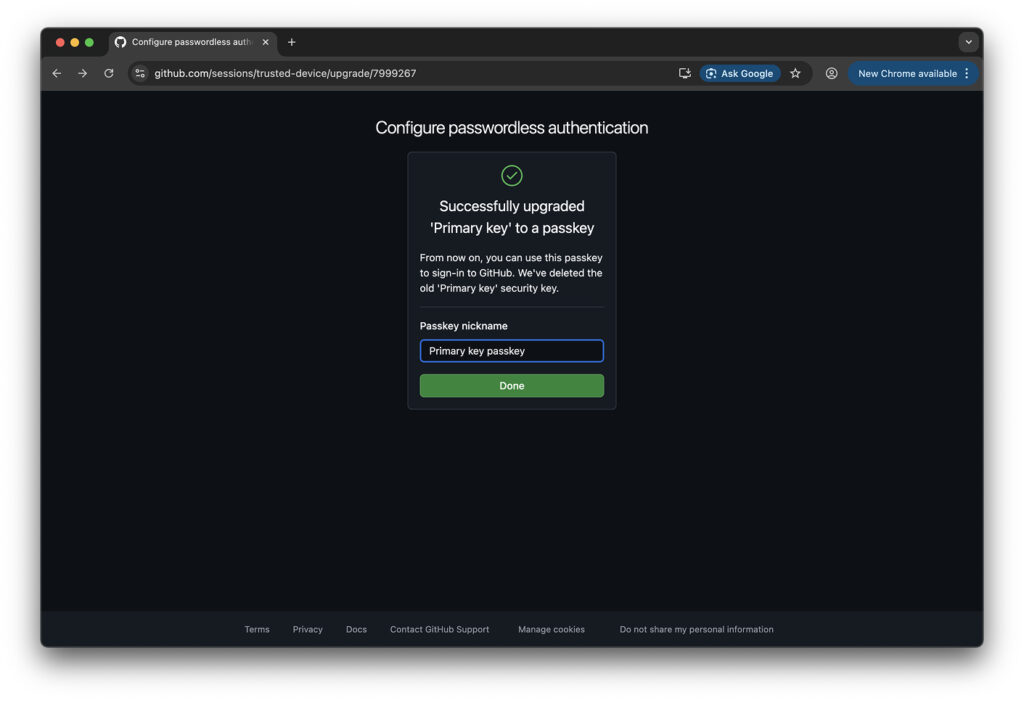The width and height of the screenshot is (1024, 701).
Task: View site information icon in address bar
Action: (140, 73)
